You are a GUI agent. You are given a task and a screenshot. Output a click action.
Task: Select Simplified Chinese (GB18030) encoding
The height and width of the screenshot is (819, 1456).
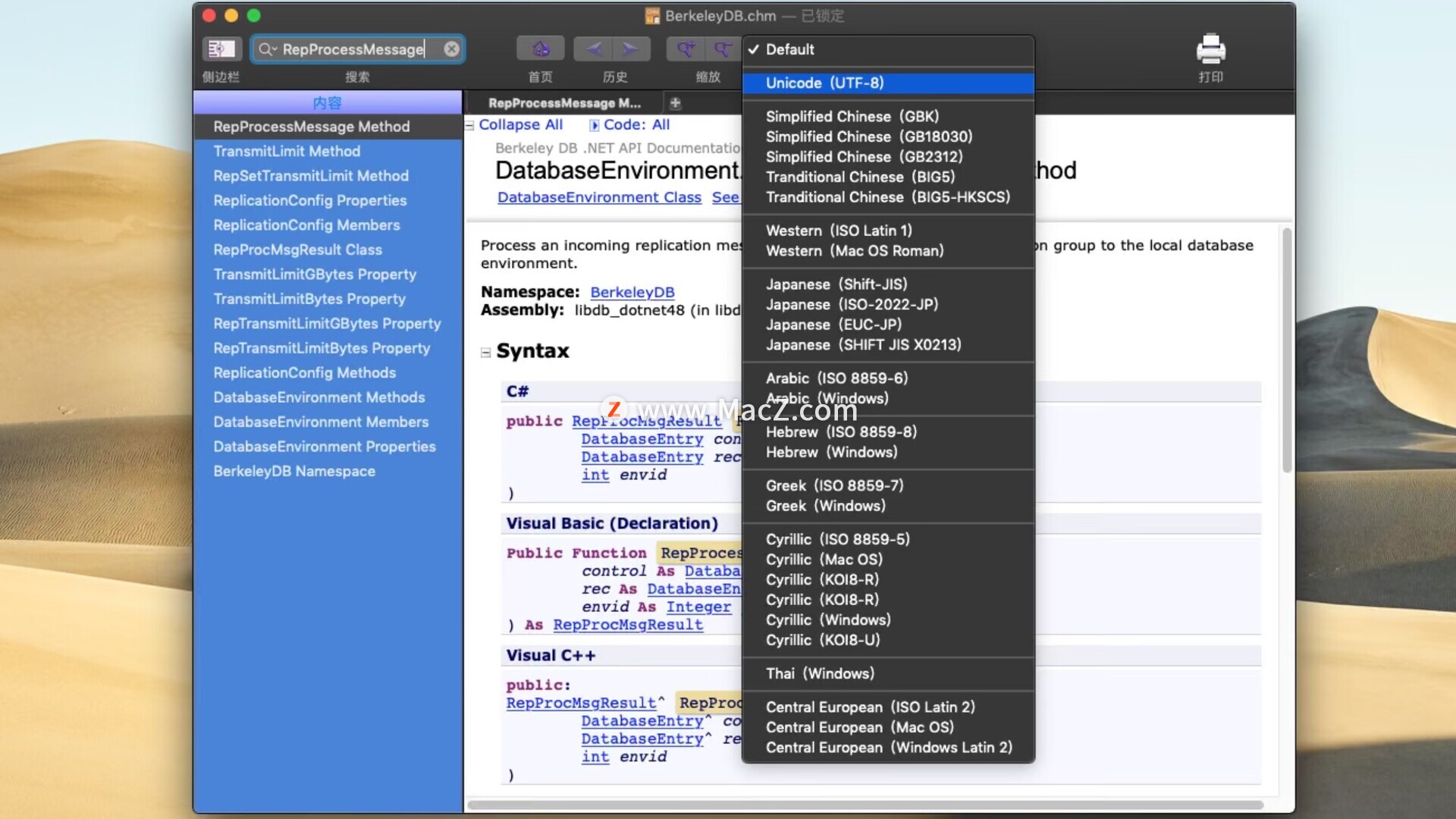click(x=888, y=136)
